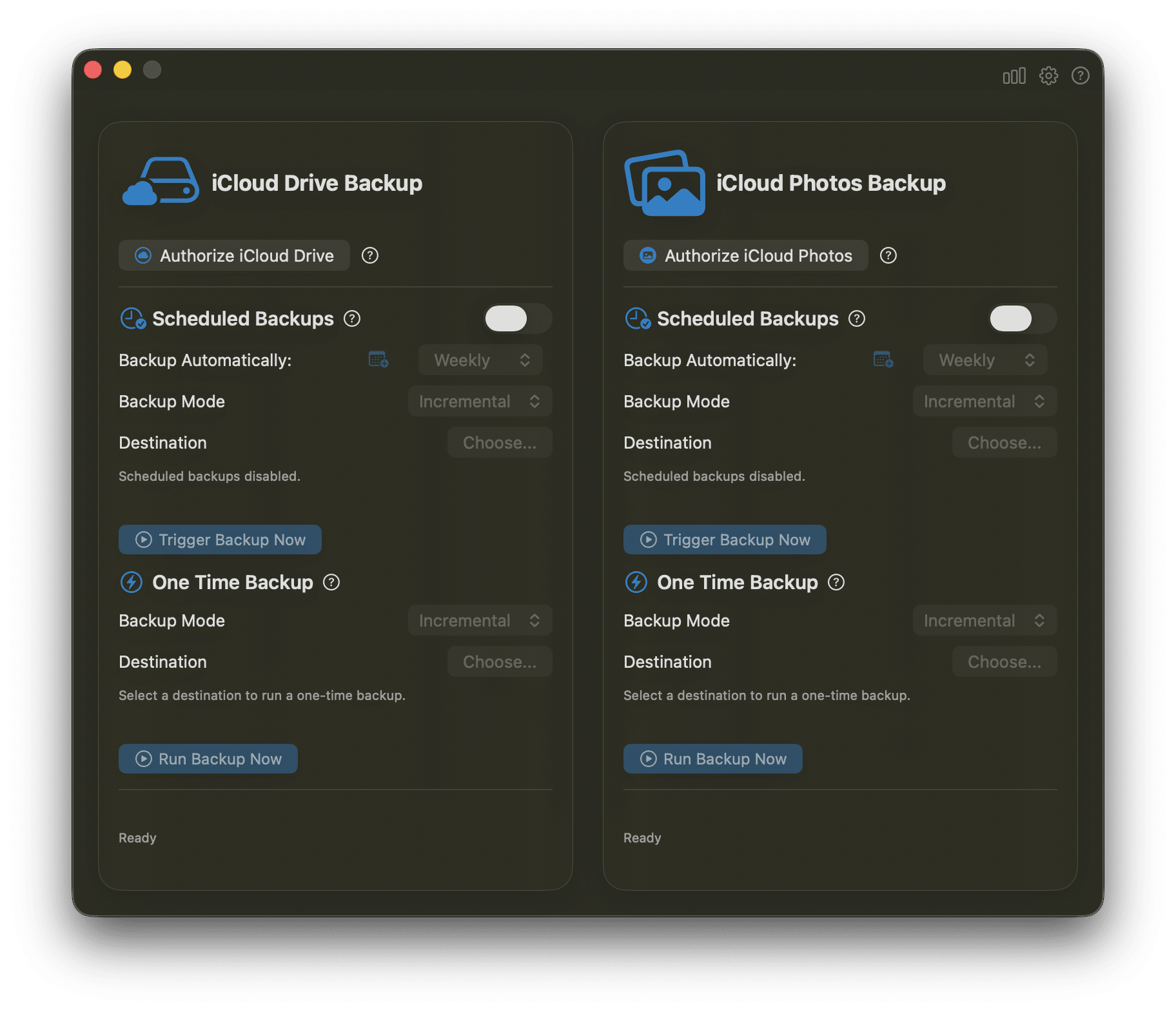1176x1012 pixels.
Task: Open Photos backup schedule calendar icon
Action: [x=883, y=360]
